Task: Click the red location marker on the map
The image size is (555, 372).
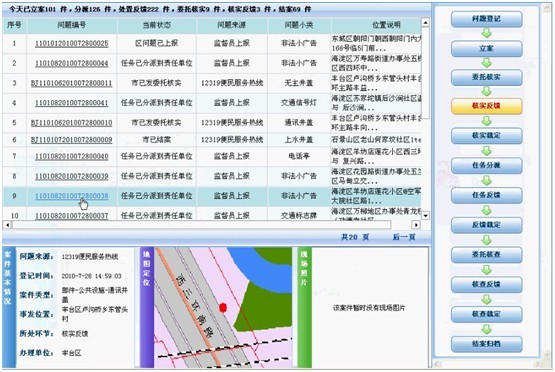Action: (x=223, y=308)
